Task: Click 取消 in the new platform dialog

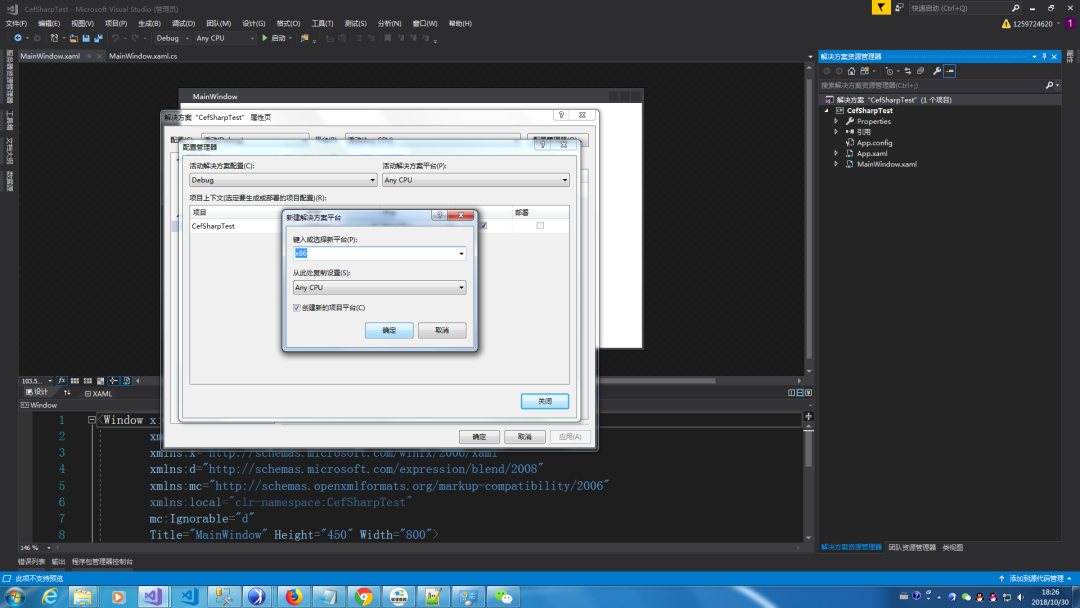Action: 441,330
